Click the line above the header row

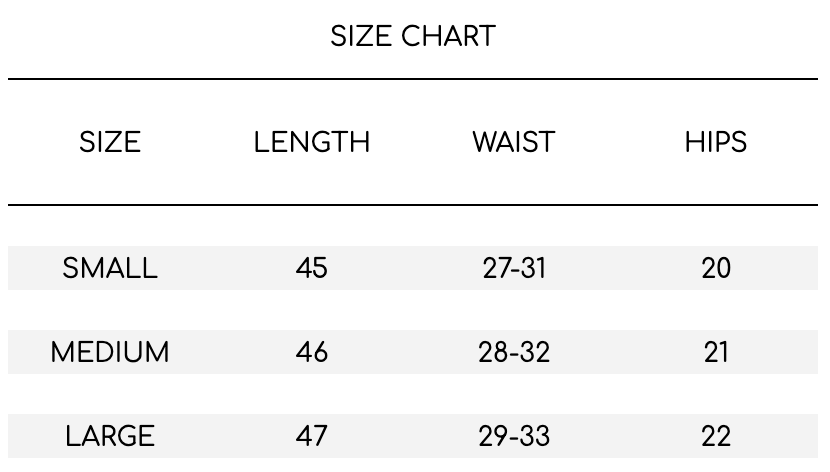coord(413,79)
